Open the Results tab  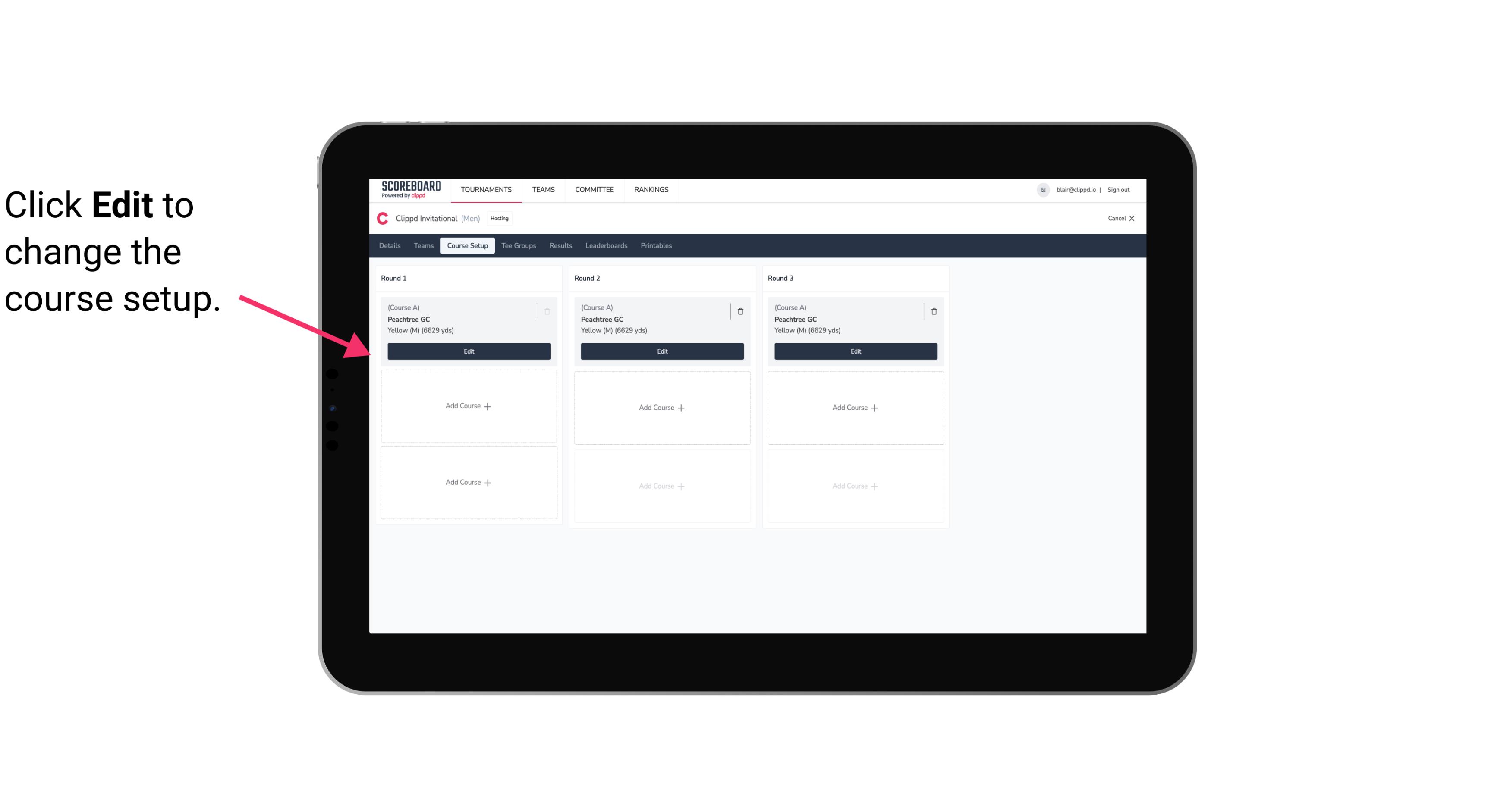559,245
